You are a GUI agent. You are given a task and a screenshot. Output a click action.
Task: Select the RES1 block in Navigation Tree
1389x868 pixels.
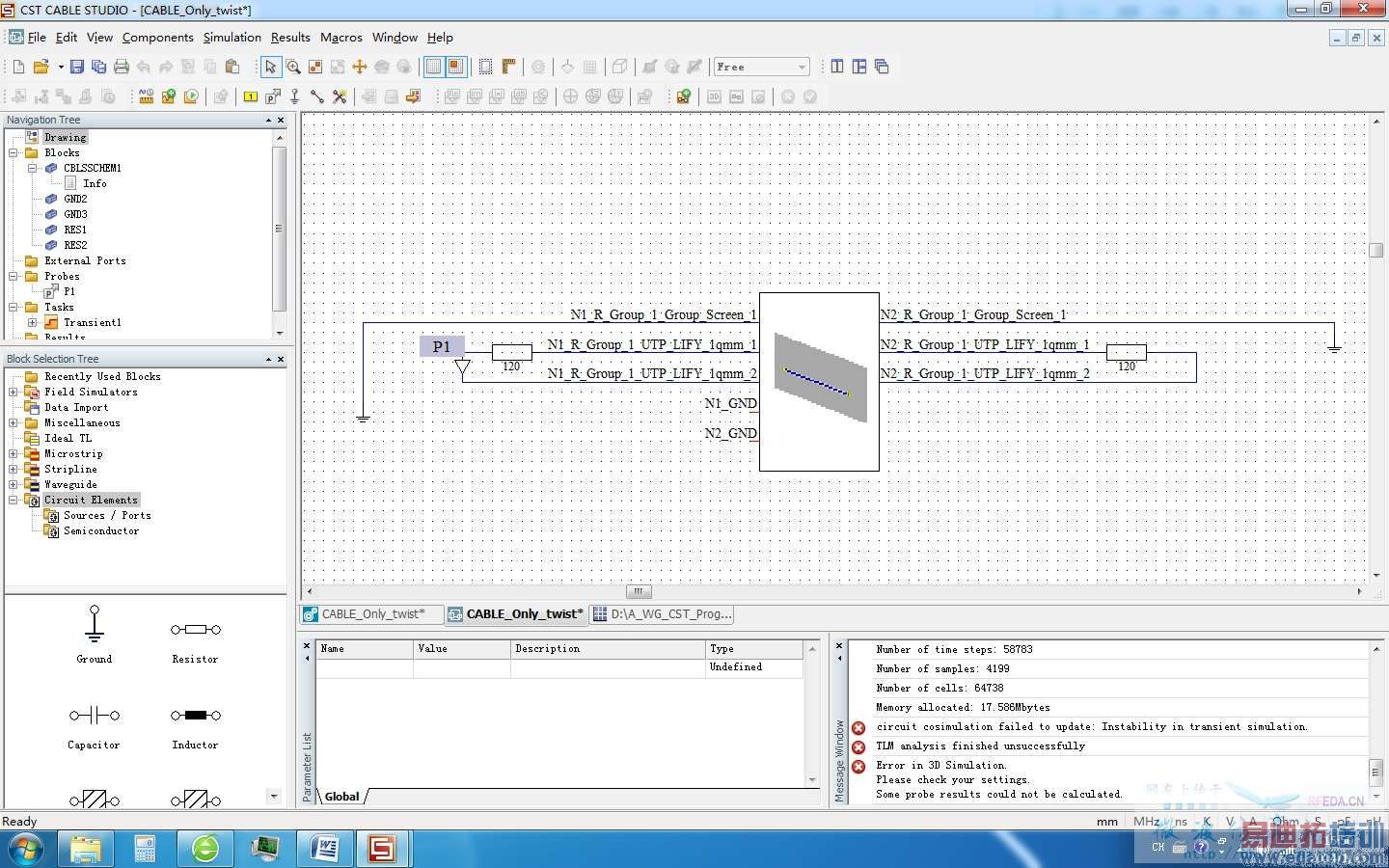click(75, 230)
